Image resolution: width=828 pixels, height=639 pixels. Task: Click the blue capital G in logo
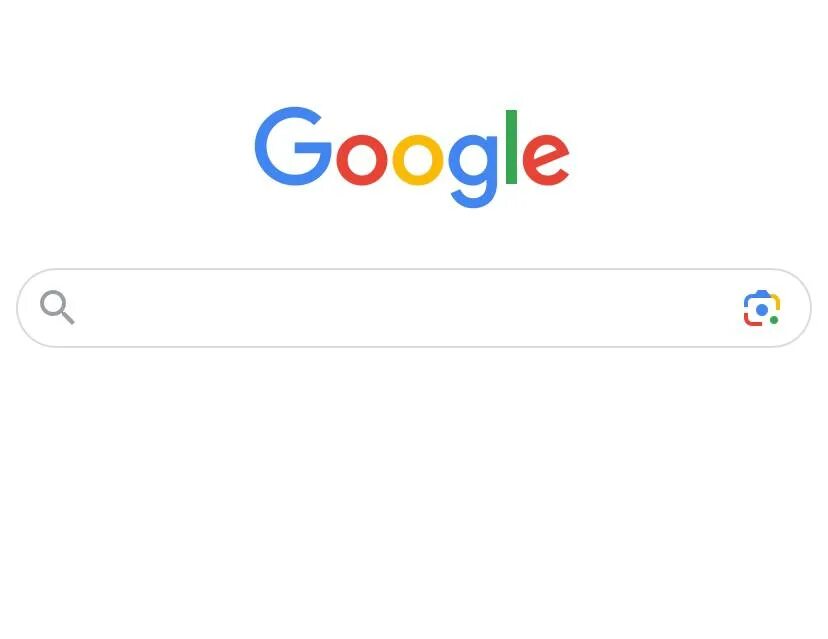click(x=293, y=146)
